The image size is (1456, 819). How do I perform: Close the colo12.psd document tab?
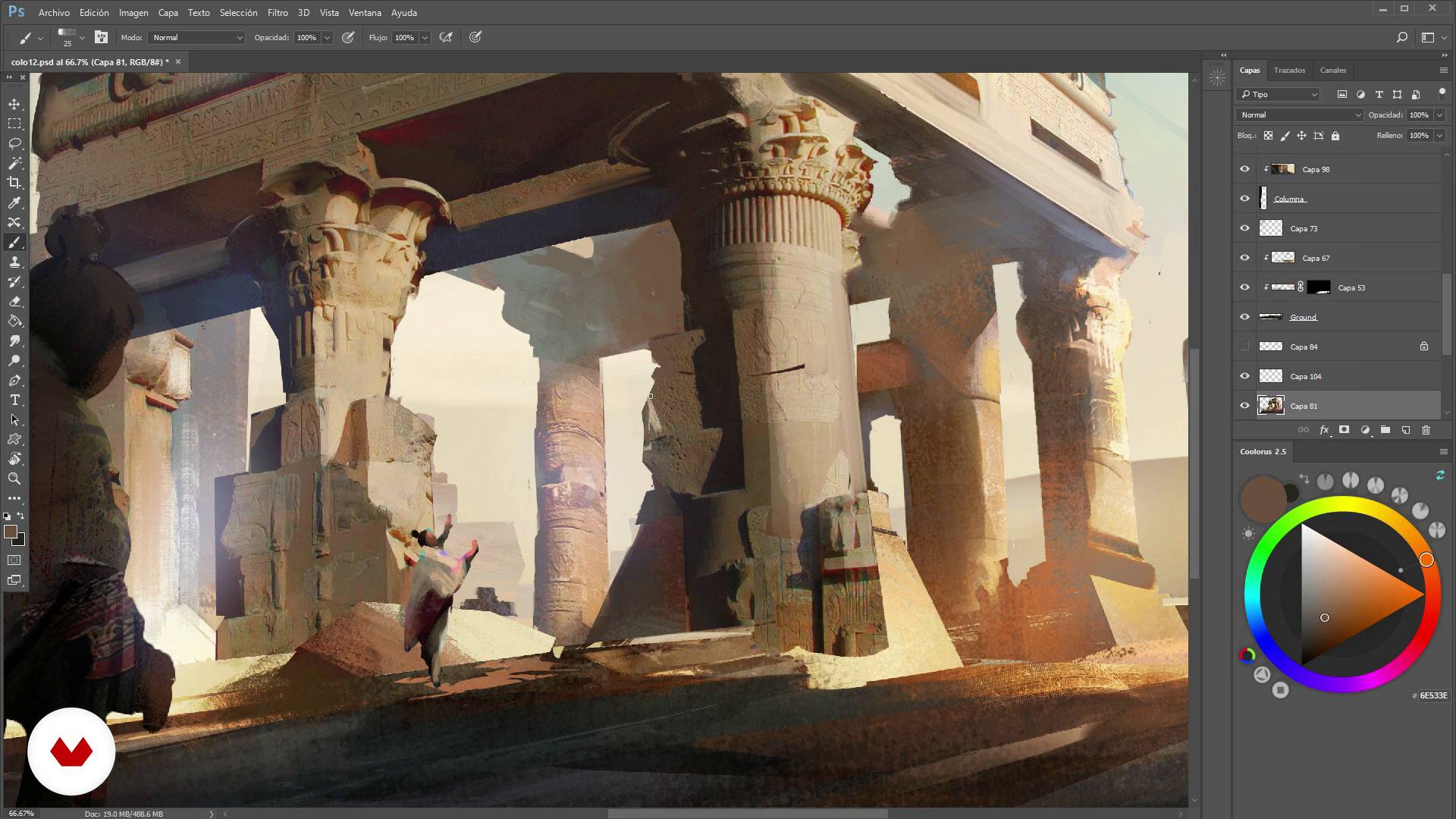tap(178, 62)
